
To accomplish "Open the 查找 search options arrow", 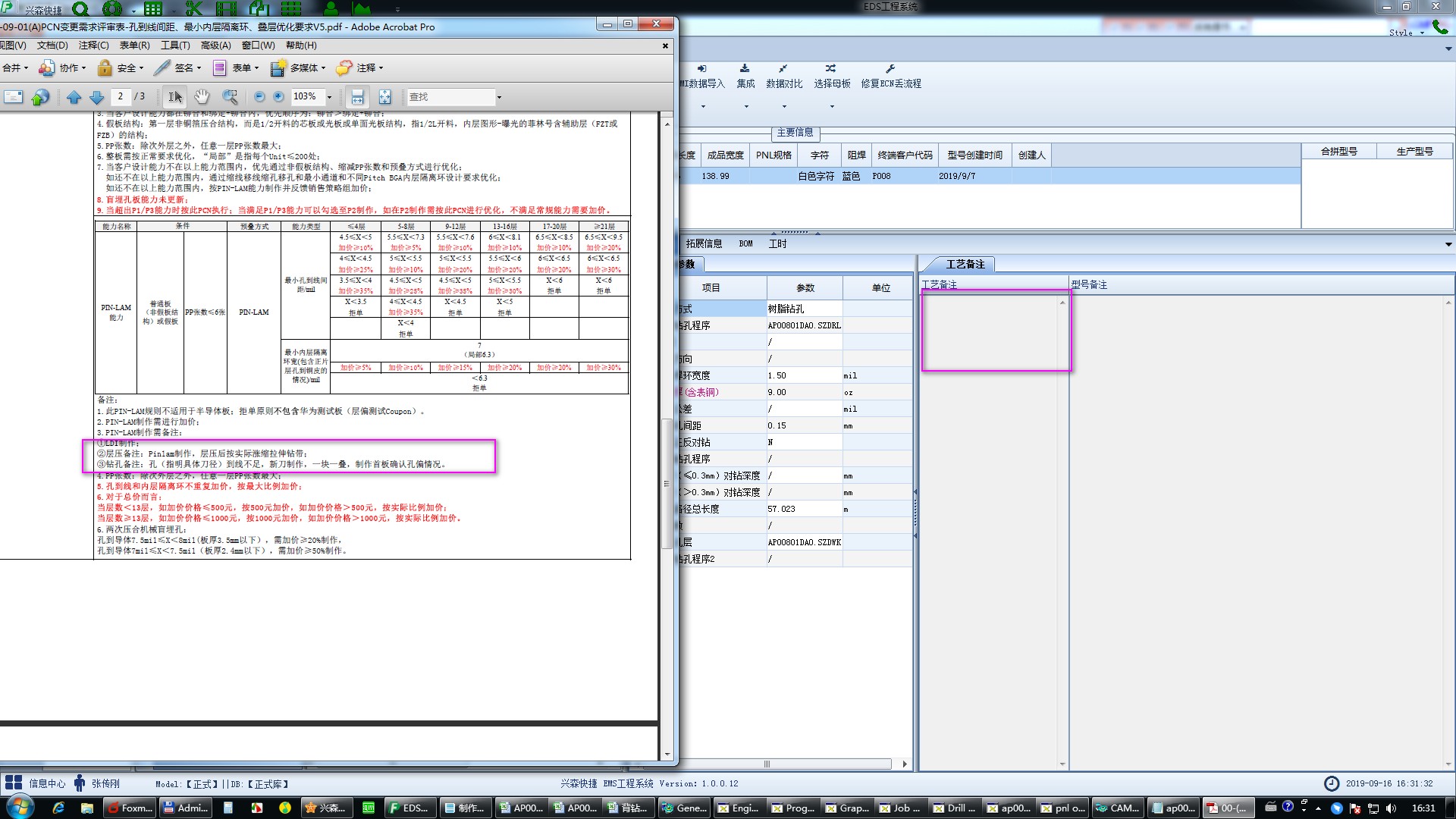I will 499,97.
